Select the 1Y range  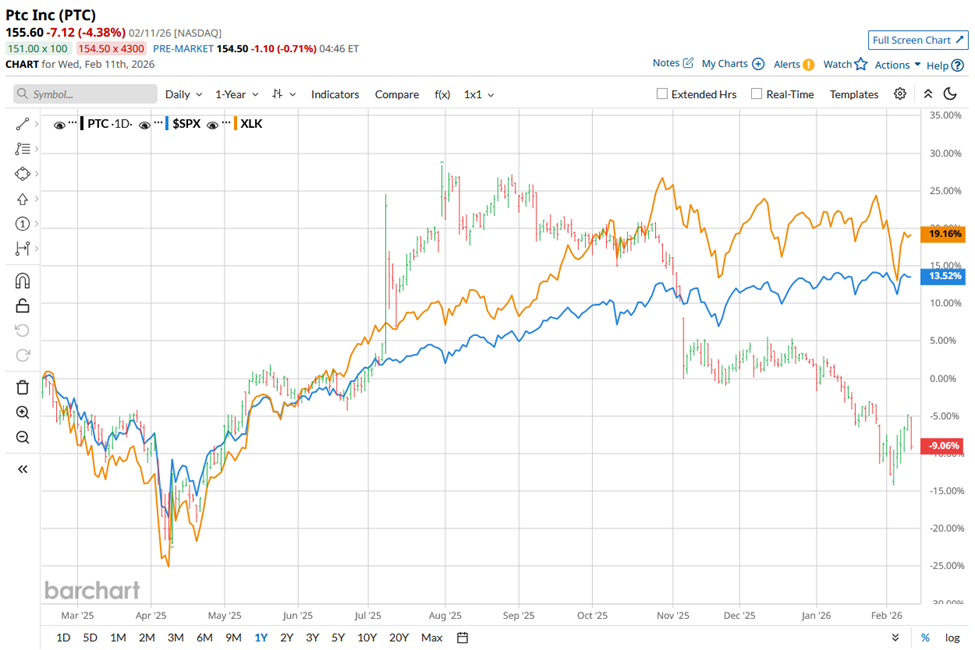click(x=261, y=638)
